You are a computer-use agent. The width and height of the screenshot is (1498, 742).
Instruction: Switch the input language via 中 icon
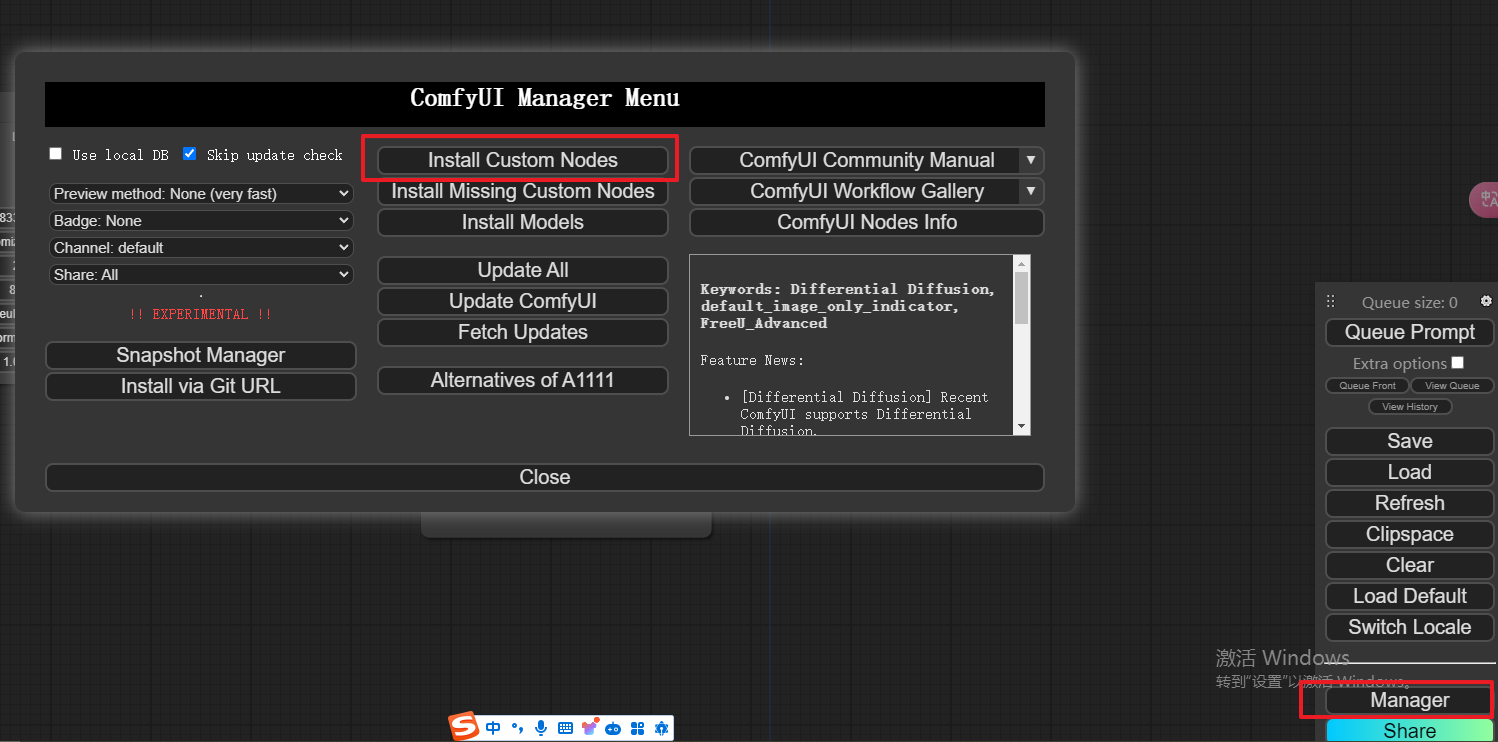pos(493,728)
